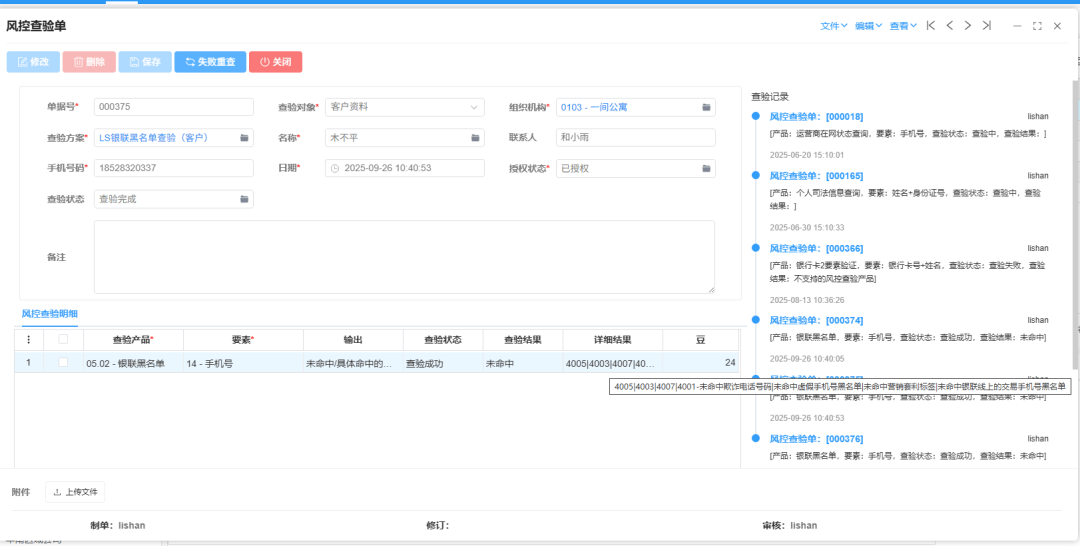Image resolution: width=1080 pixels, height=546 pixels.
Task: Click the 4005|4003|4007 detail cell
Action: (613, 363)
